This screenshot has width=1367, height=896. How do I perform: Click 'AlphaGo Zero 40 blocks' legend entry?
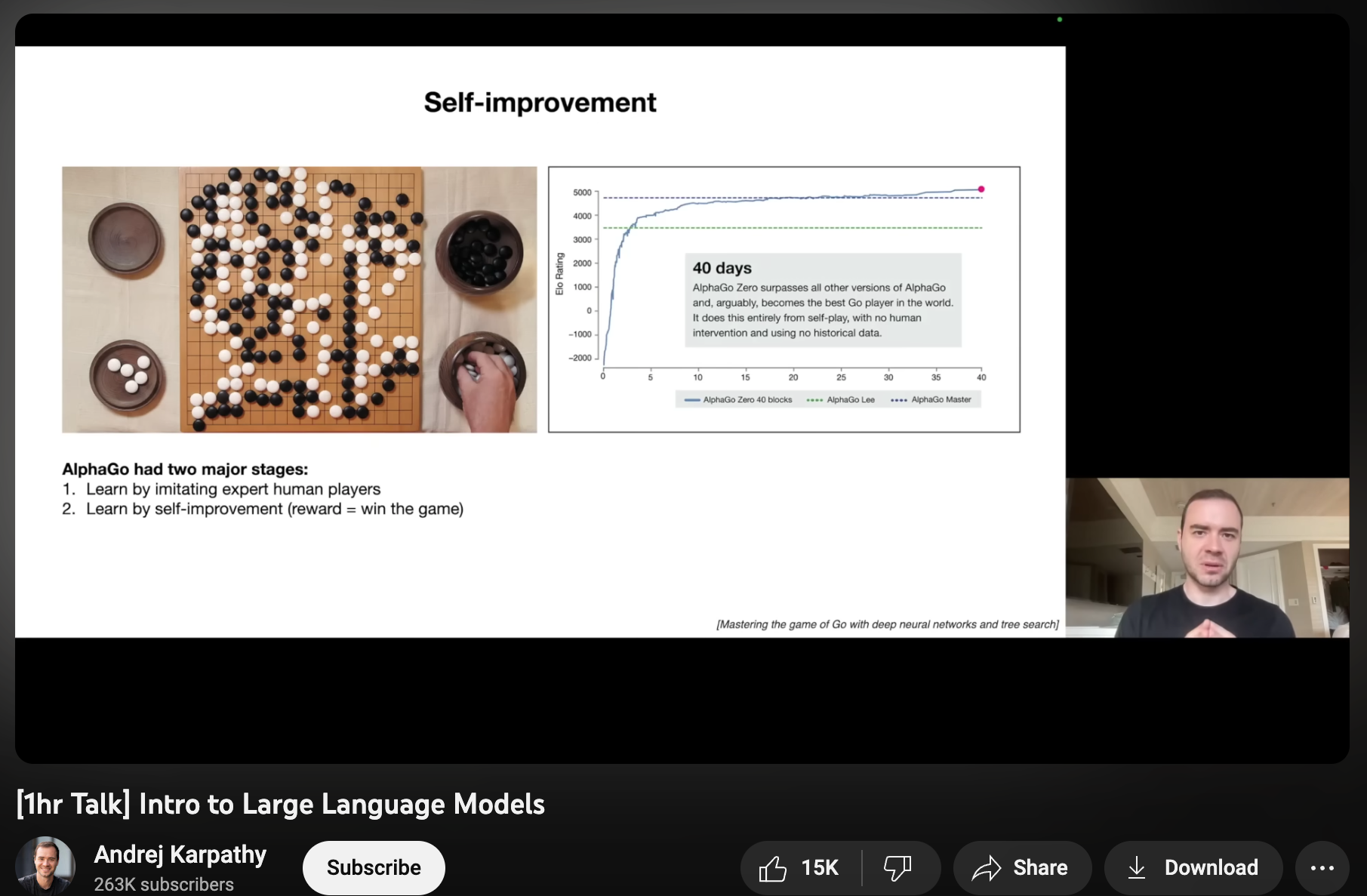tap(739, 399)
